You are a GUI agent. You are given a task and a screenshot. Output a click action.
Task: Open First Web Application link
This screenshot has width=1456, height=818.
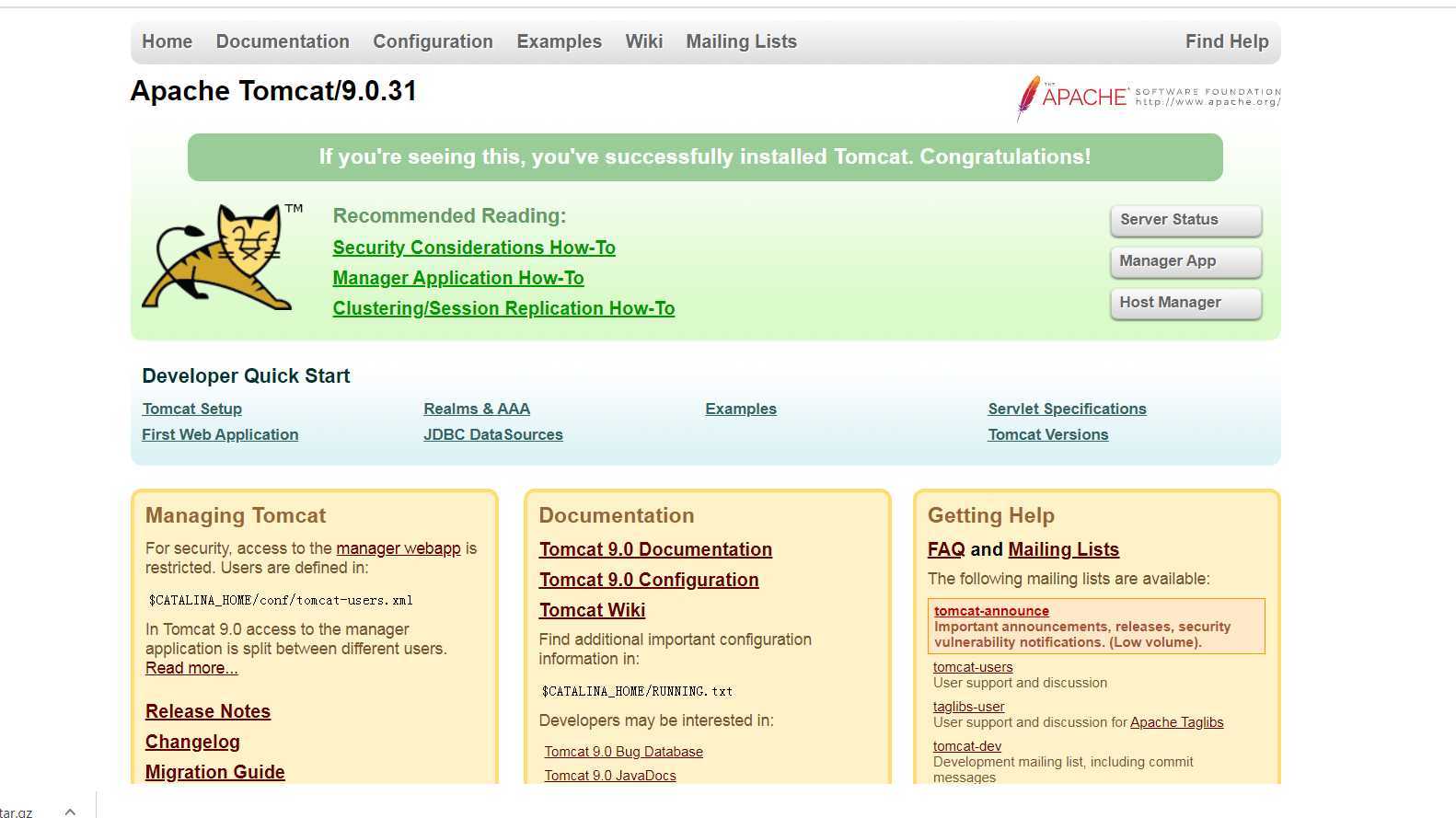(220, 434)
